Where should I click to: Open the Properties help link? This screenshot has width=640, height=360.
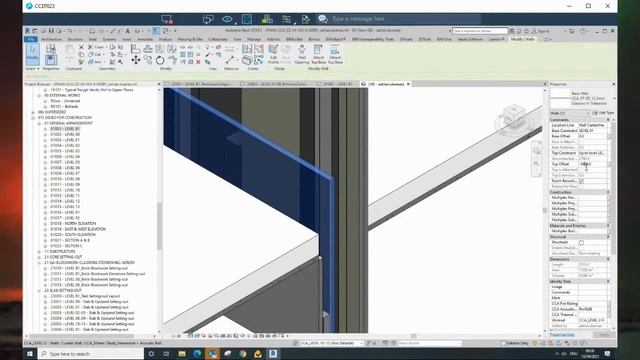point(562,335)
